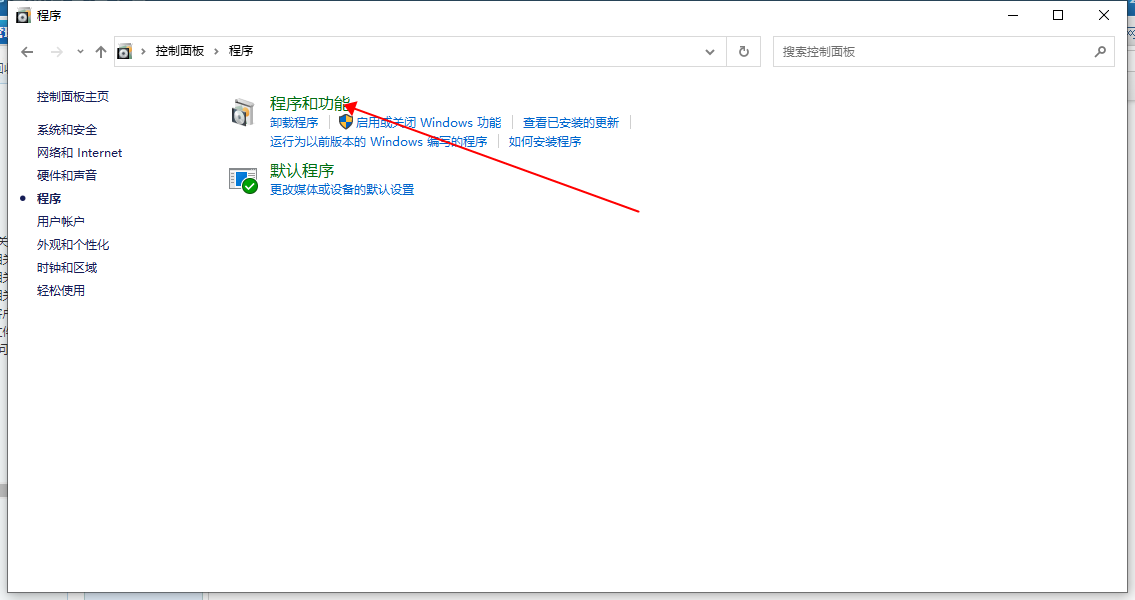
Task: Open 运行为以前版本的 Windows 编写的程序
Action: 379,141
